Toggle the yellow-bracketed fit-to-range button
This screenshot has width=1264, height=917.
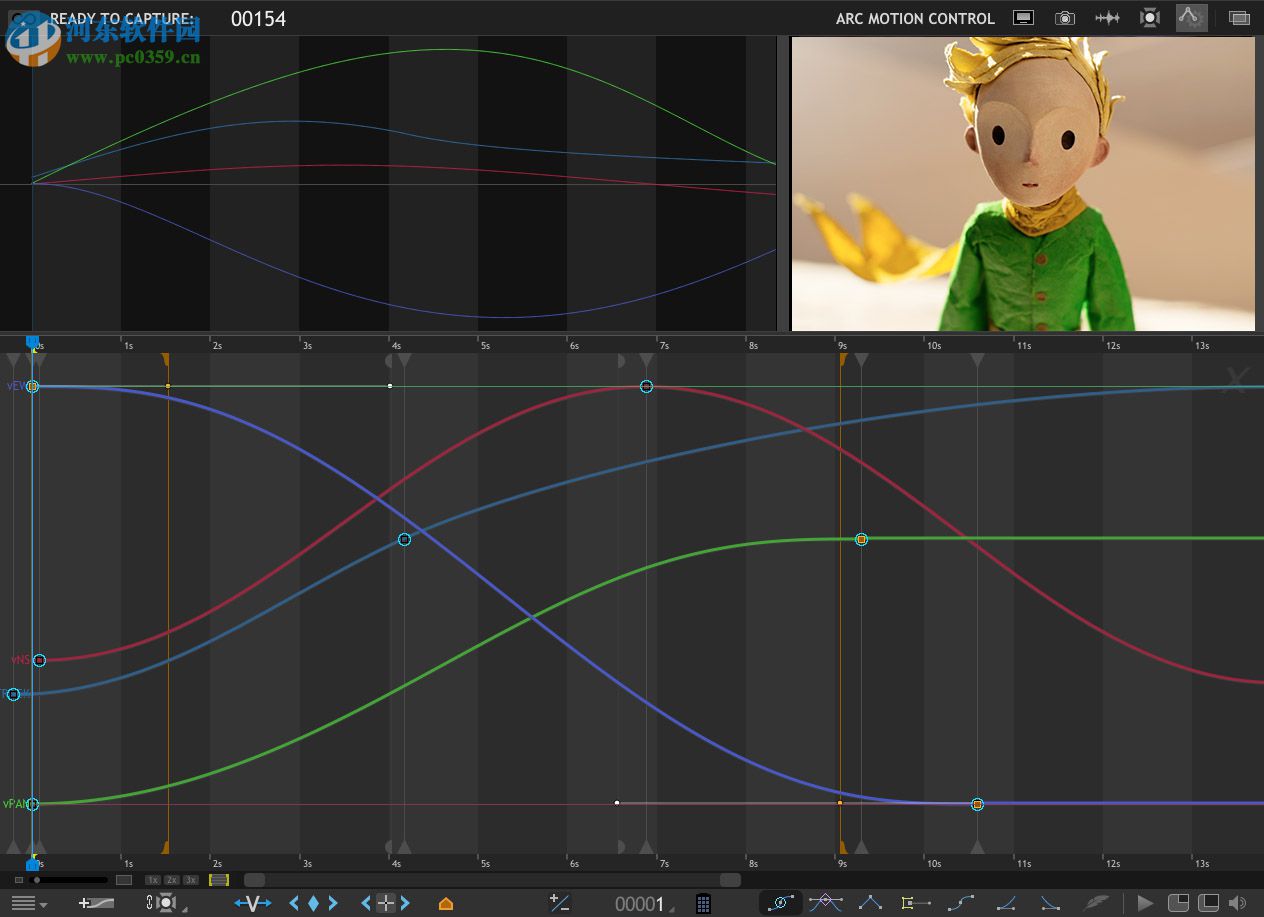point(219,880)
